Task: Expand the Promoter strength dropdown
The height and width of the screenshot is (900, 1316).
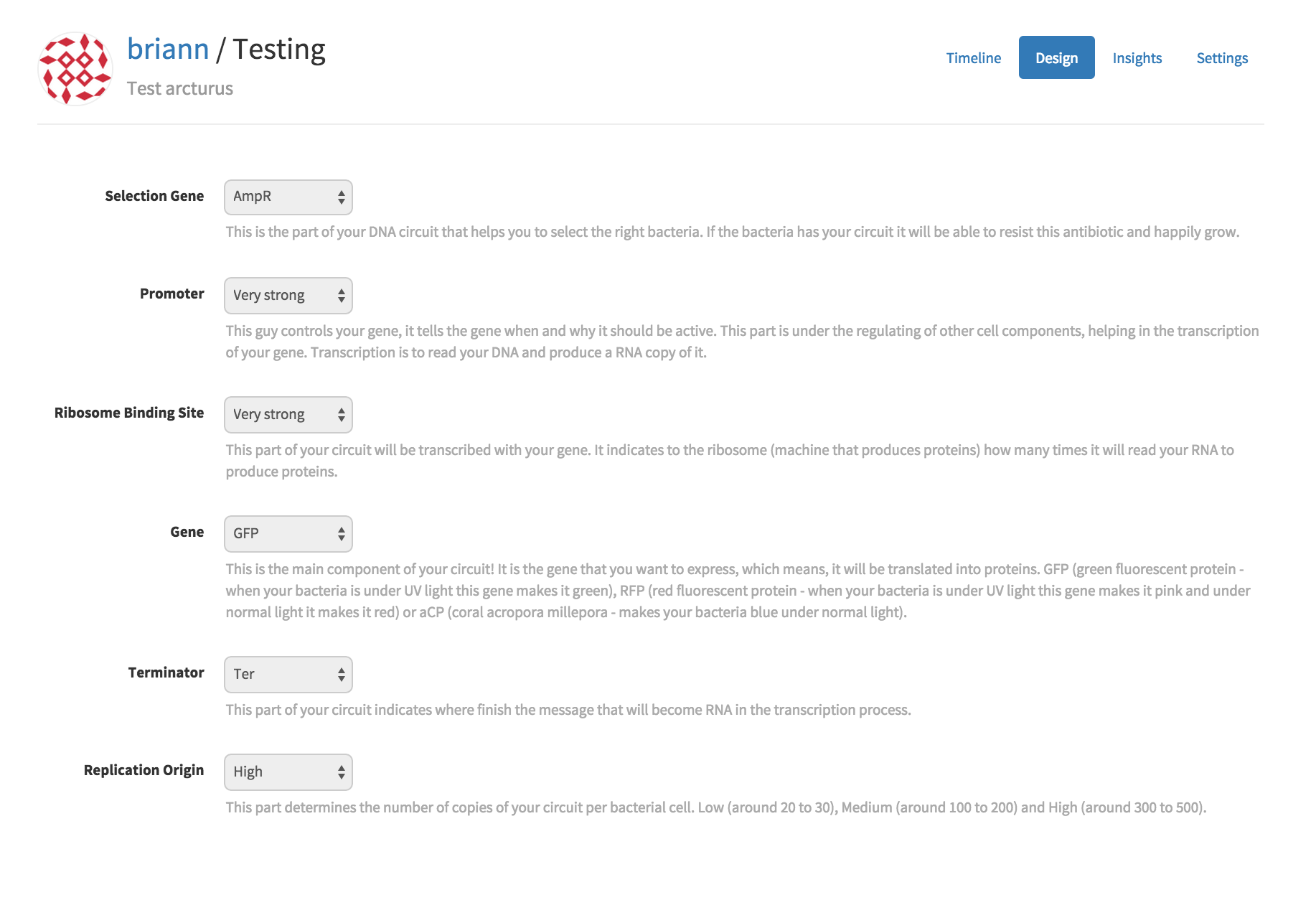Action: [288, 296]
